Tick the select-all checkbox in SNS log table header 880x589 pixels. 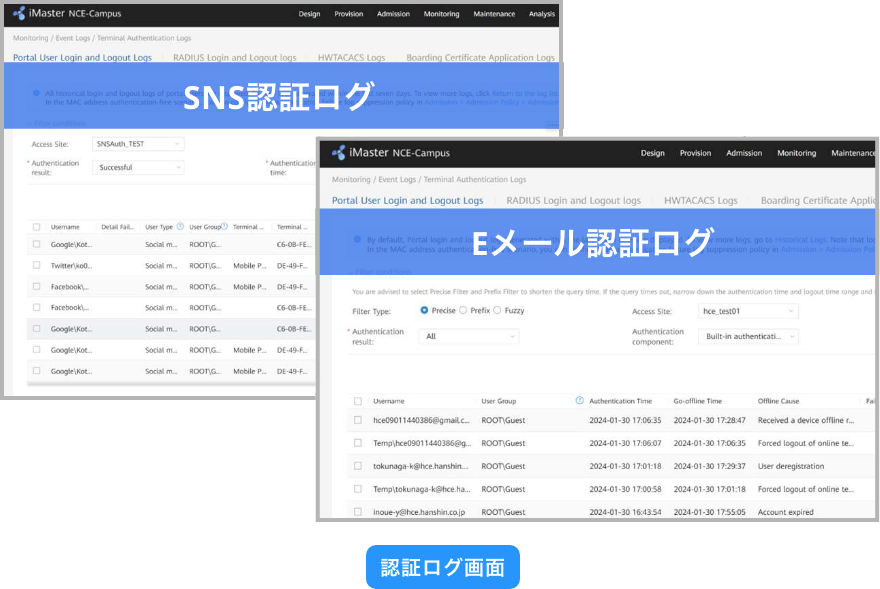click(x=36, y=227)
